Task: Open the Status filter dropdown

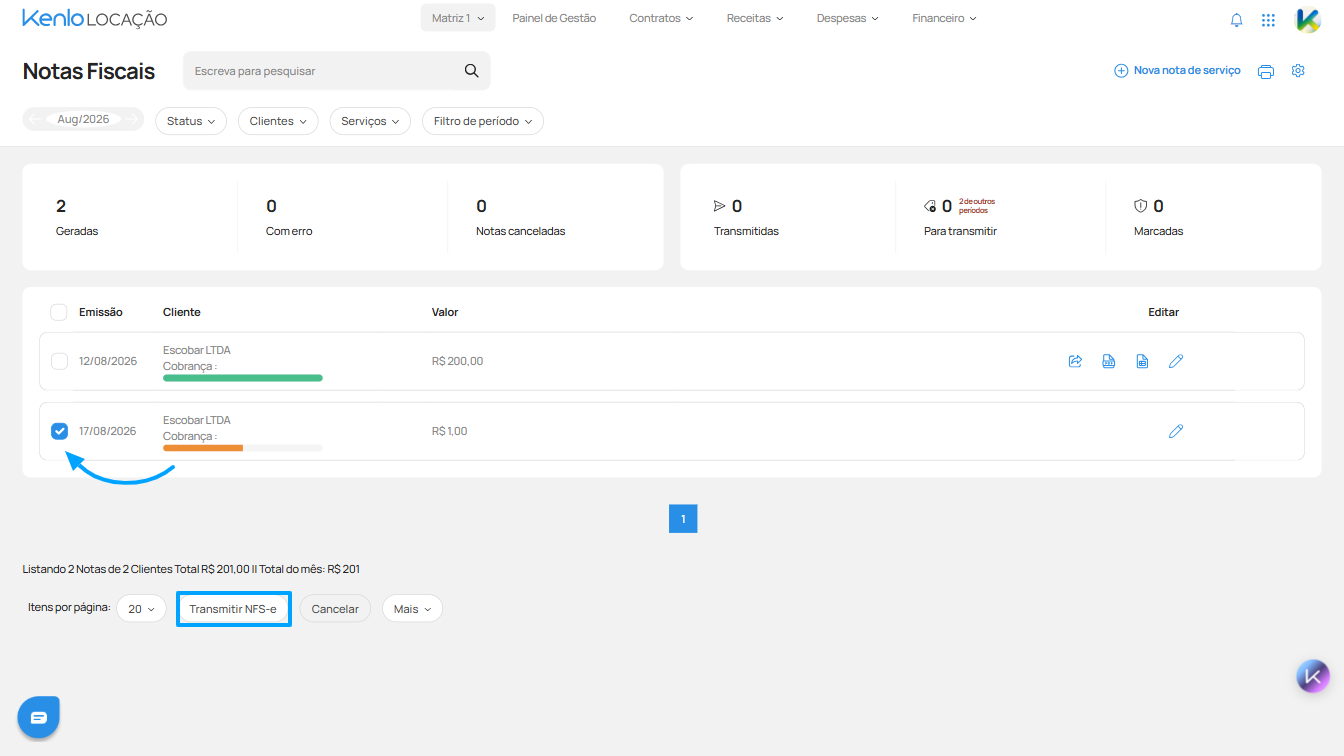Action: [x=191, y=121]
